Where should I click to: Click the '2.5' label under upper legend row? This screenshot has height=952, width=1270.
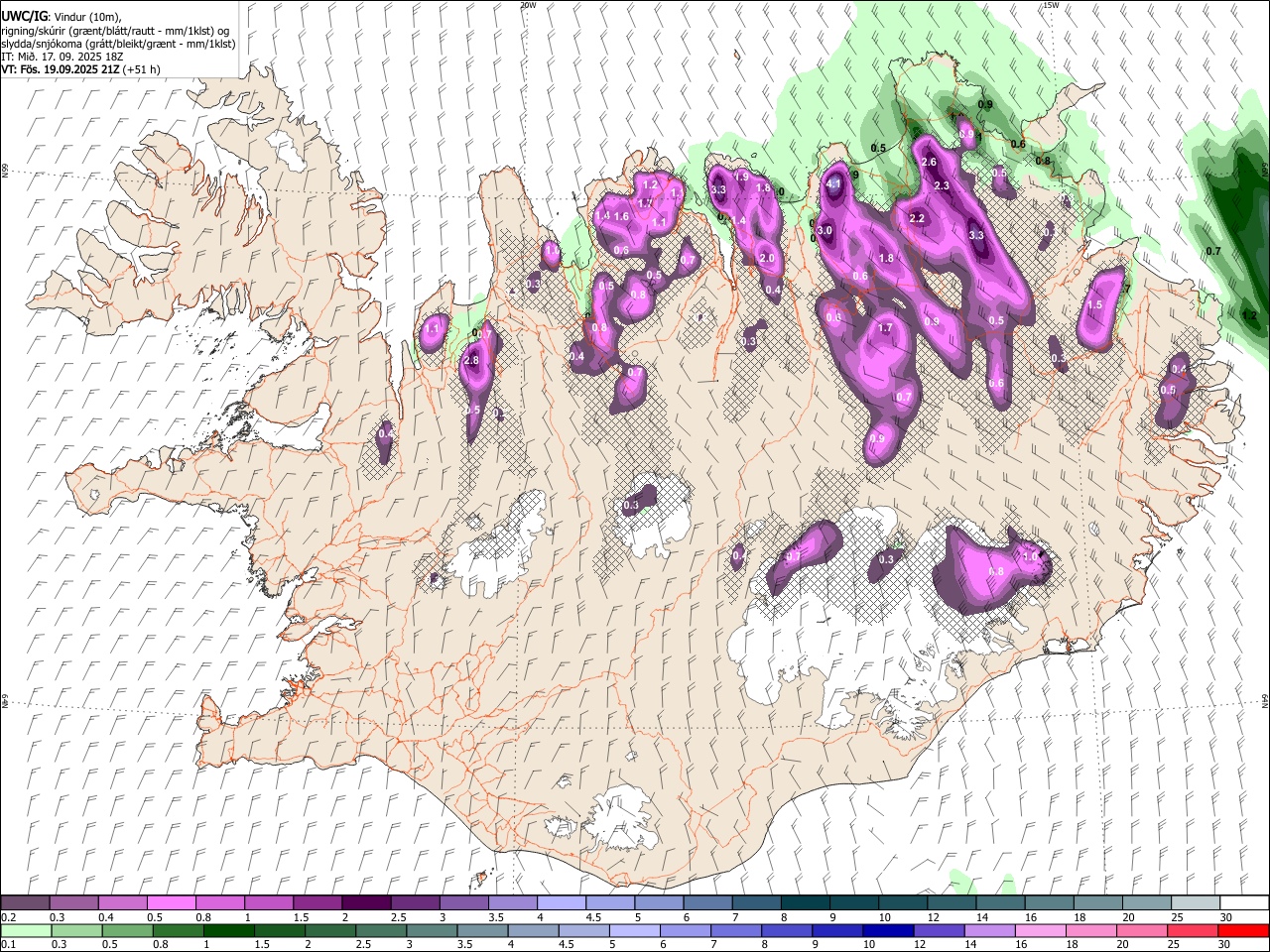click(x=399, y=917)
